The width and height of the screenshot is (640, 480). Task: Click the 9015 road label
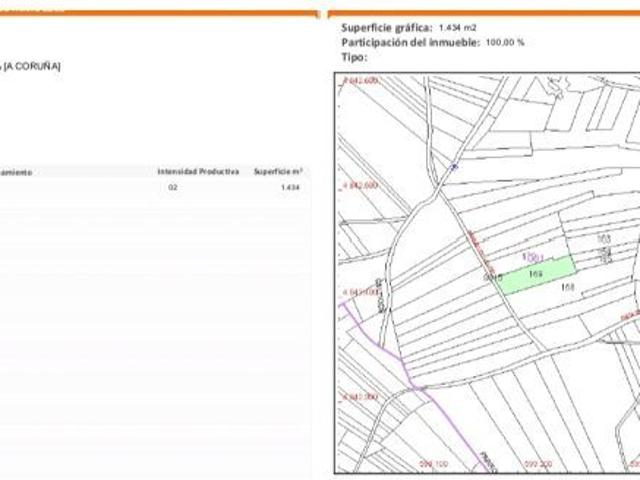pyautogui.click(x=493, y=278)
